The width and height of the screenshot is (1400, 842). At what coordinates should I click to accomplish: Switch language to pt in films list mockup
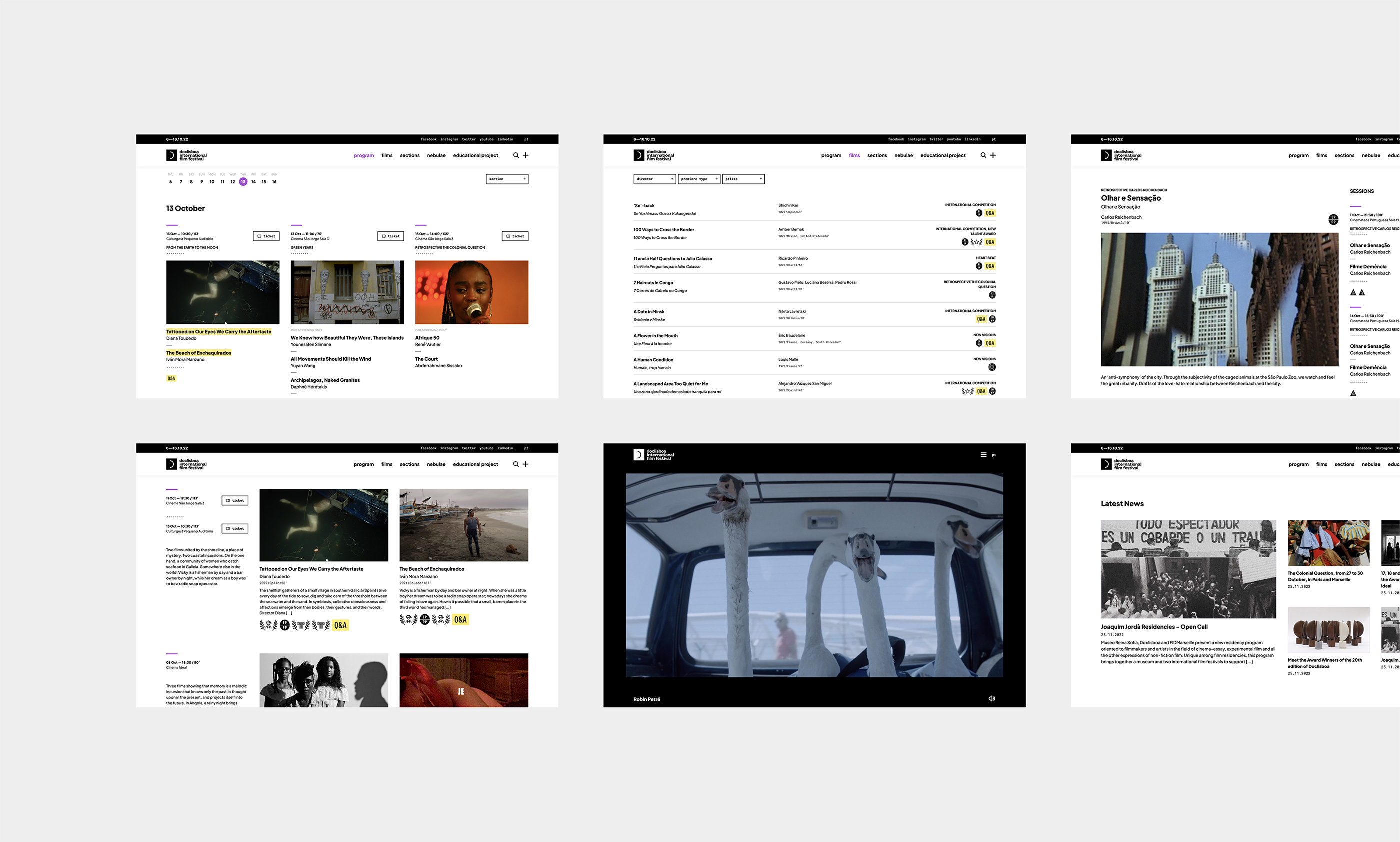993,139
